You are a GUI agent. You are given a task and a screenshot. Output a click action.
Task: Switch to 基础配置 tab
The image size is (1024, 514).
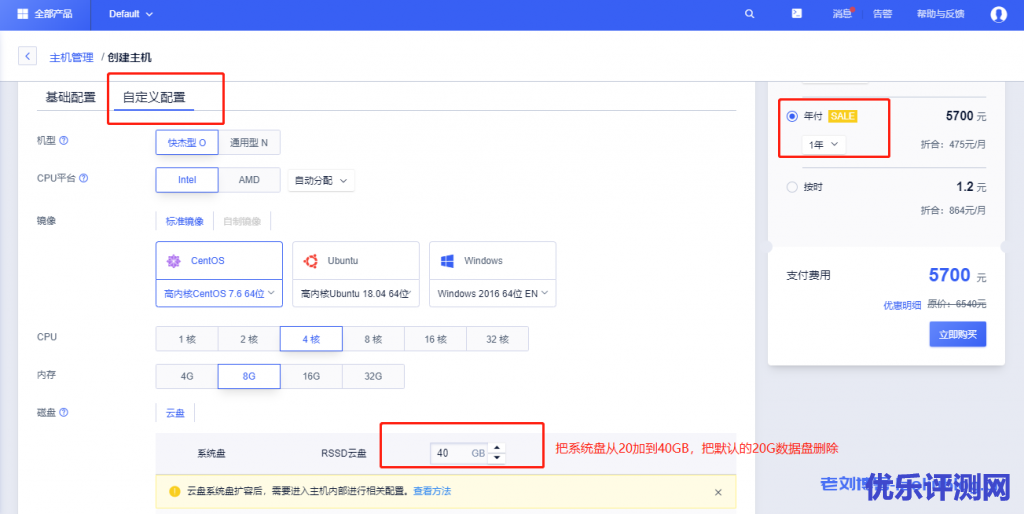coord(71,97)
